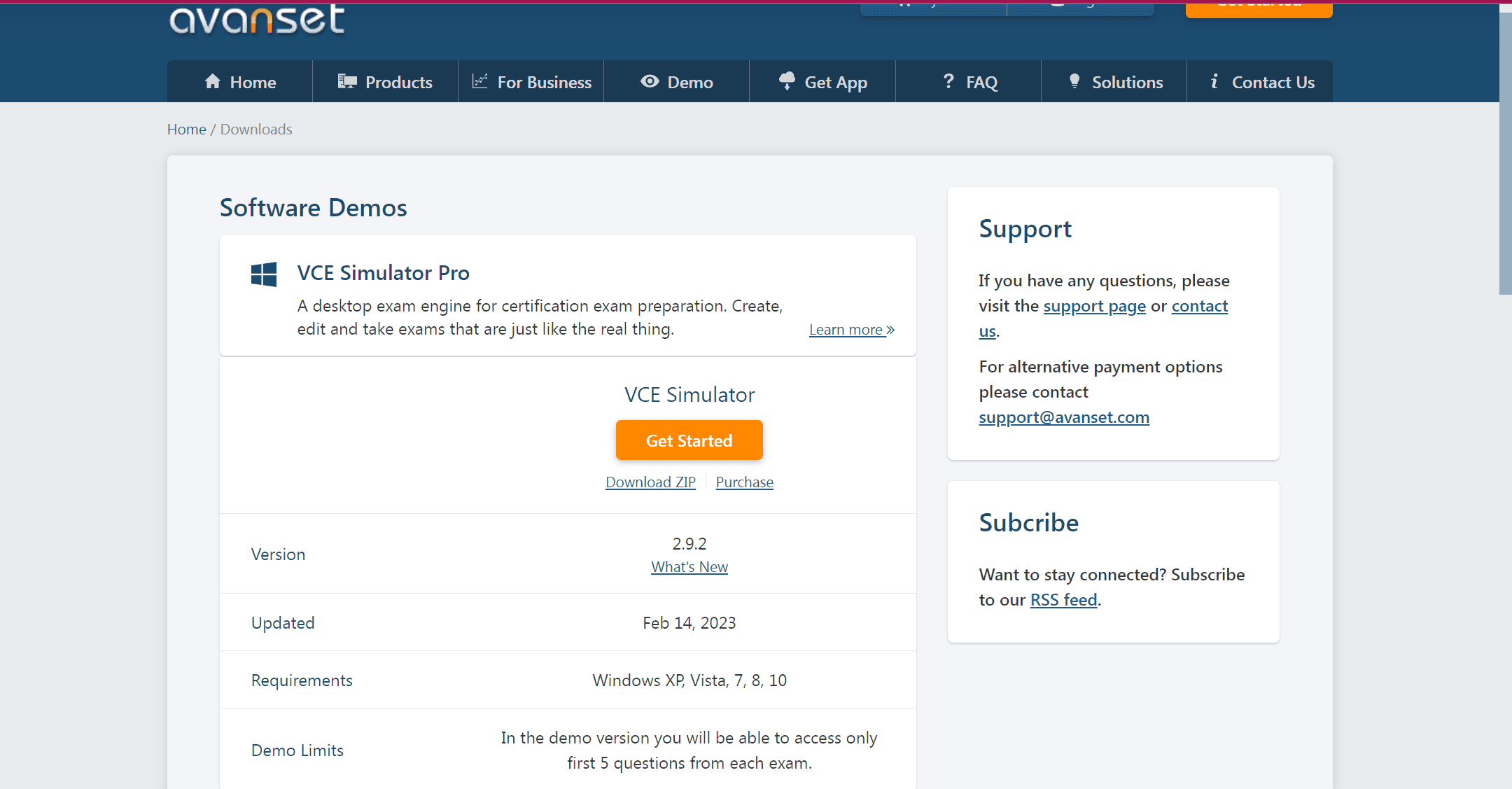Screen dimensions: 1512x789
Task: Open the Purchase link
Action: coord(745,482)
